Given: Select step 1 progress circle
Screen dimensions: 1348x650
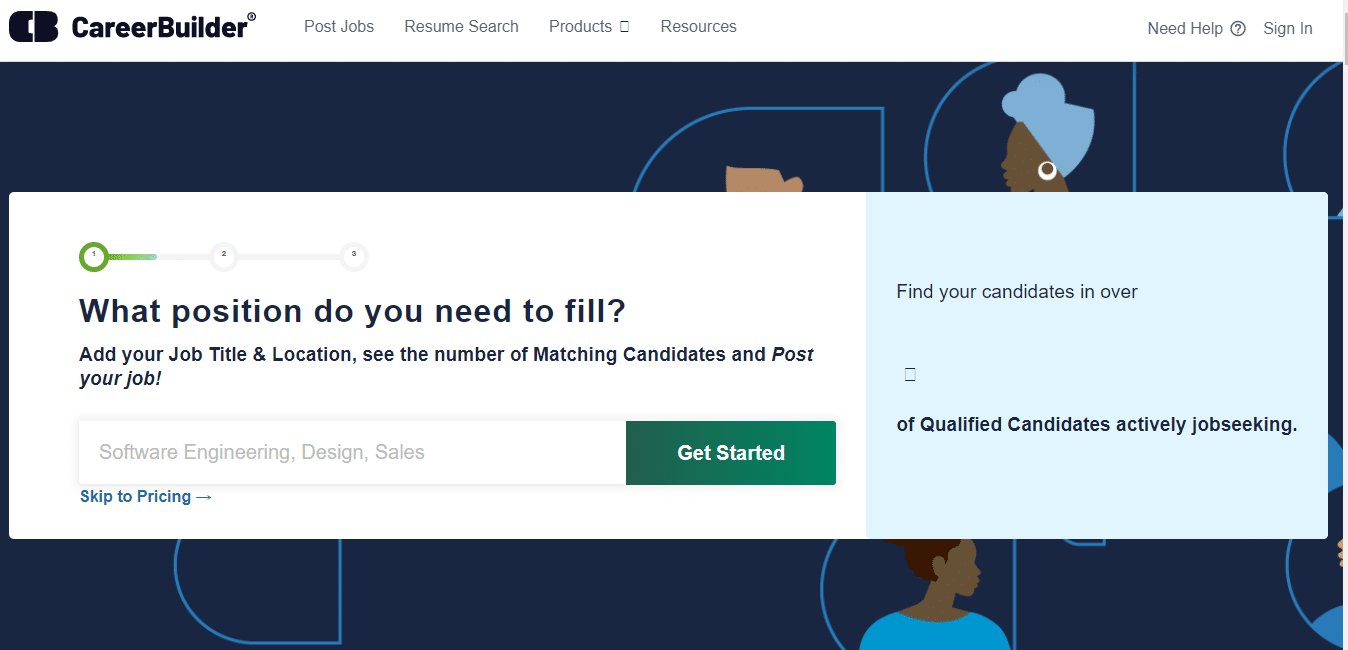Looking at the screenshot, I should click(x=94, y=256).
